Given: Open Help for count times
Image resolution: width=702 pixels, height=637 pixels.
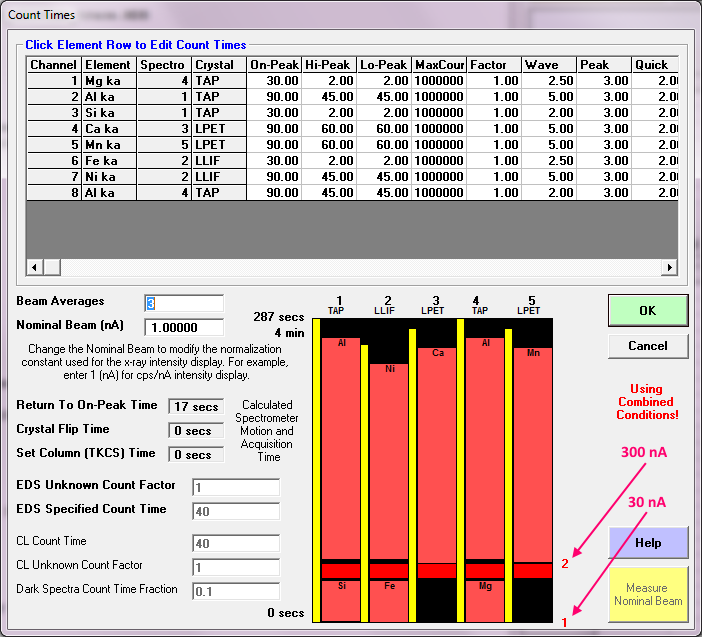Looking at the screenshot, I should click(647, 543).
